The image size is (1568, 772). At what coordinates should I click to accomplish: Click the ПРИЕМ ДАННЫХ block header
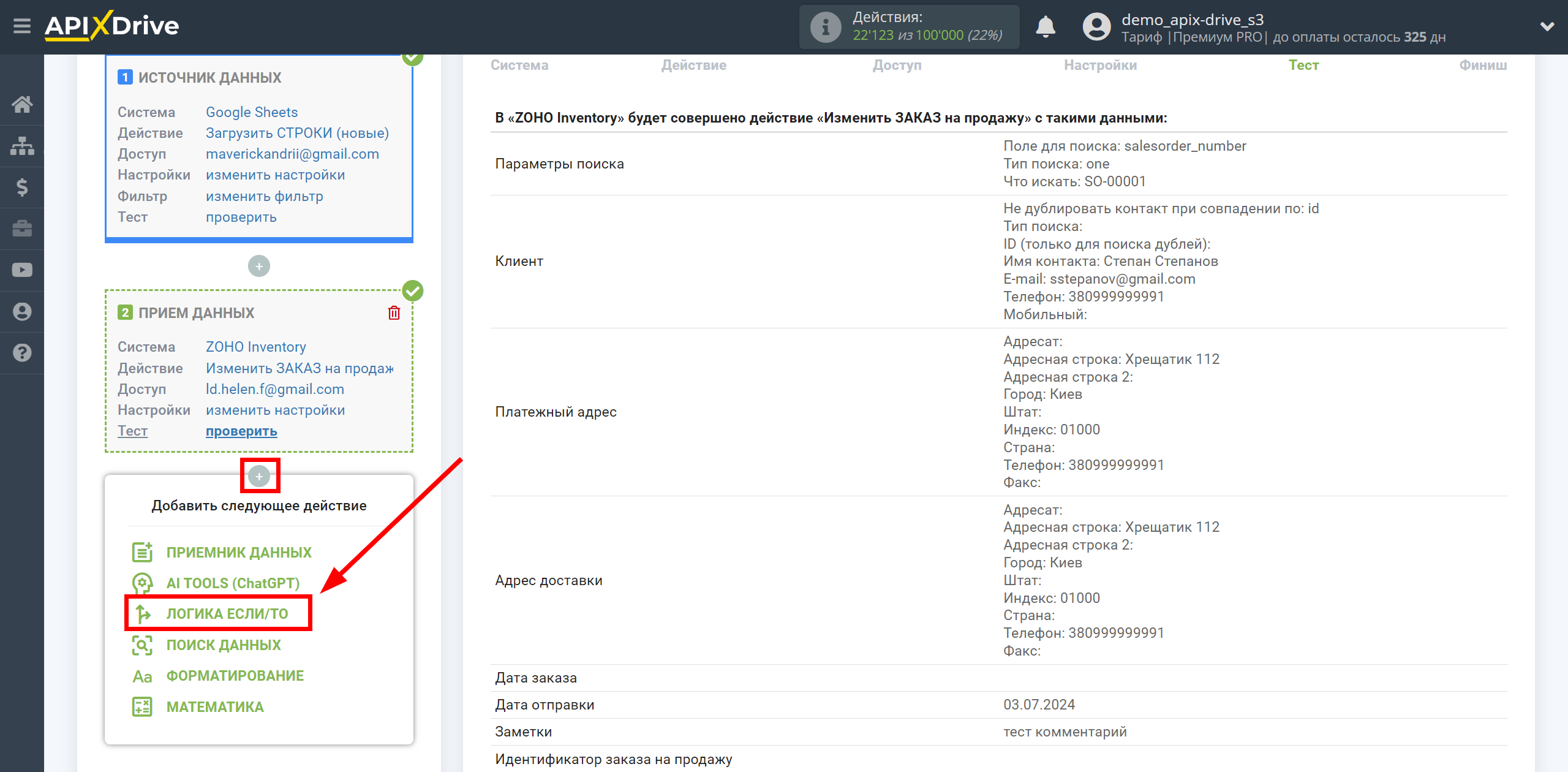pyautogui.click(x=196, y=312)
